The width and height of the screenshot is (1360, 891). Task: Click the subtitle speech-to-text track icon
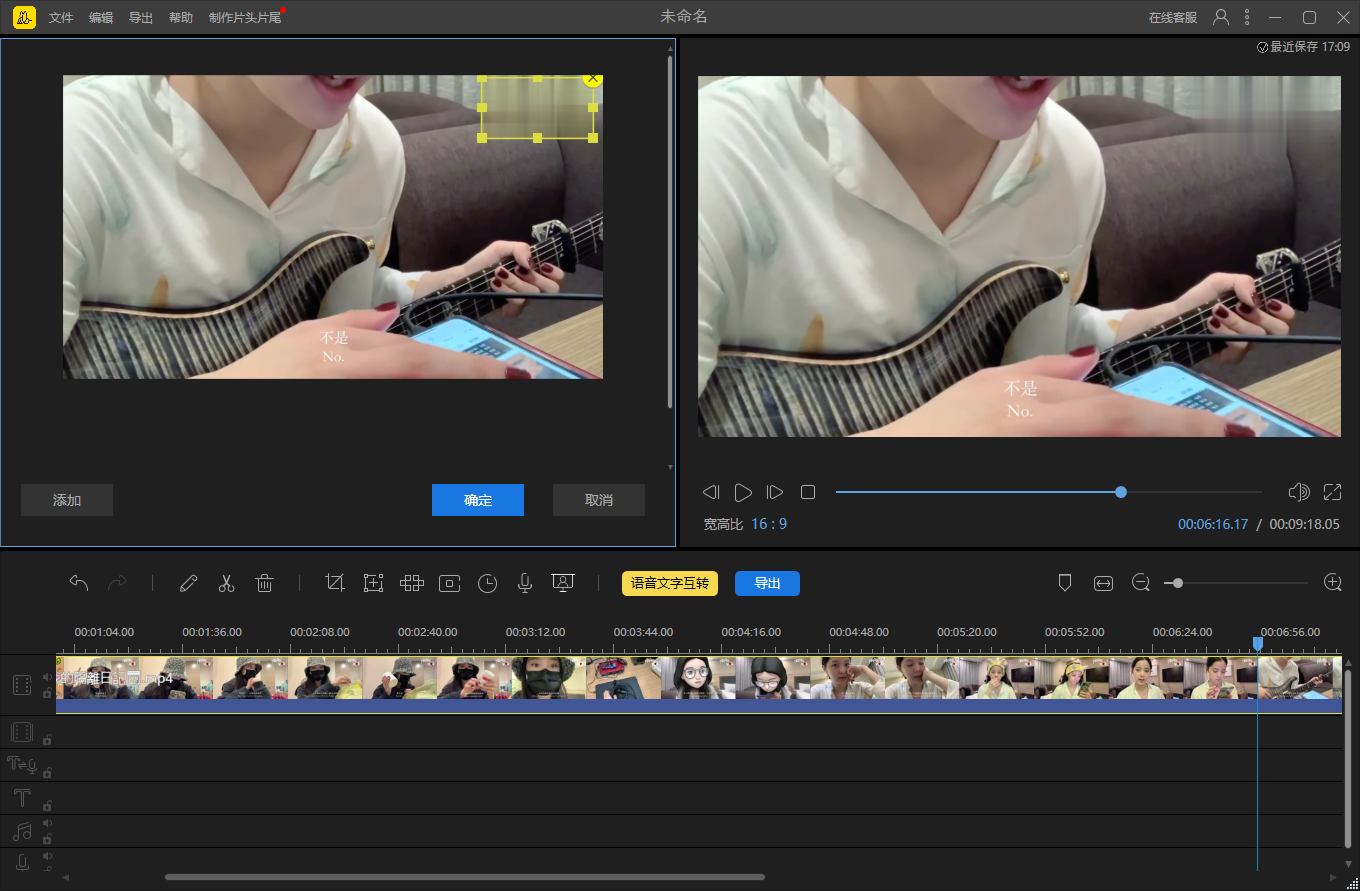(22, 765)
